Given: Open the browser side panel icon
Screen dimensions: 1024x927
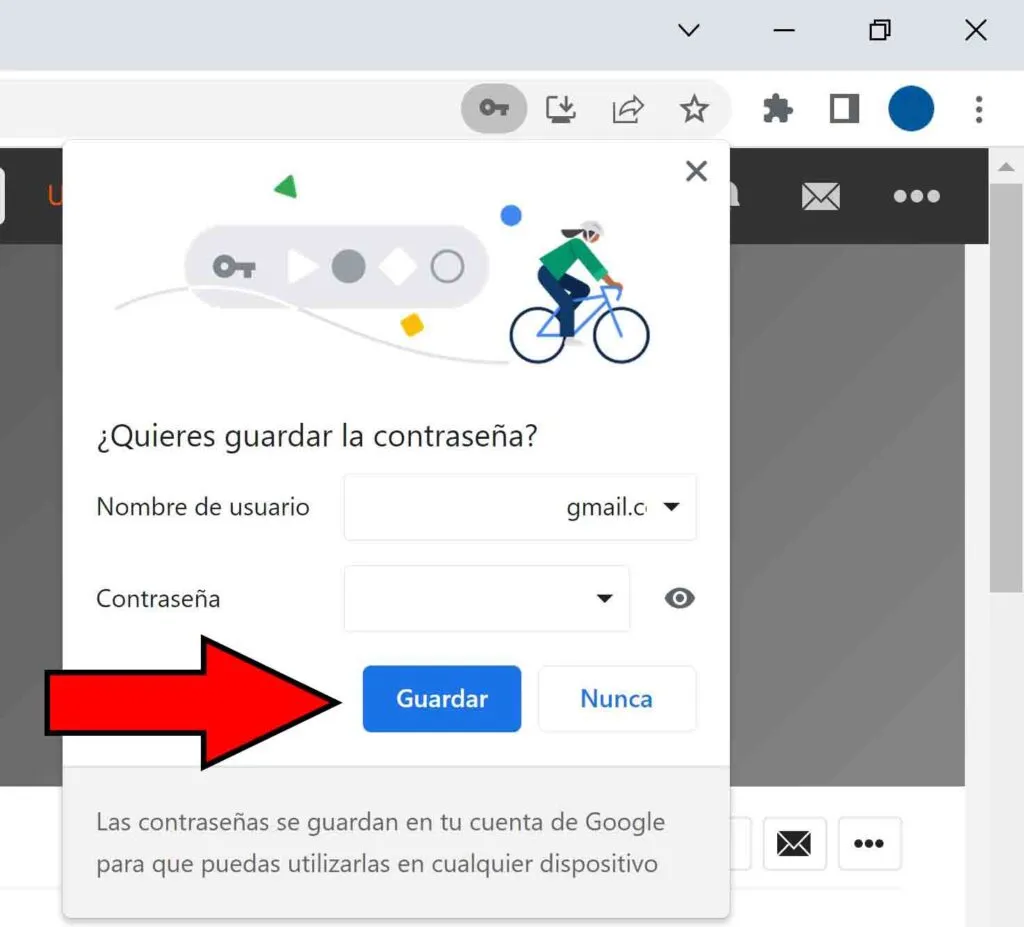Looking at the screenshot, I should pos(843,109).
